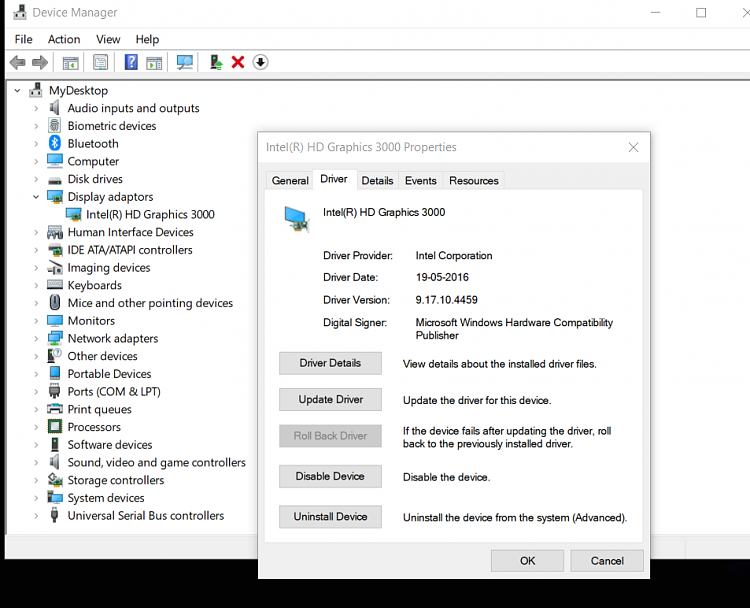Click Universal Serial Bus controllers icon
750x608 pixels.
click(x=55, y=515)
